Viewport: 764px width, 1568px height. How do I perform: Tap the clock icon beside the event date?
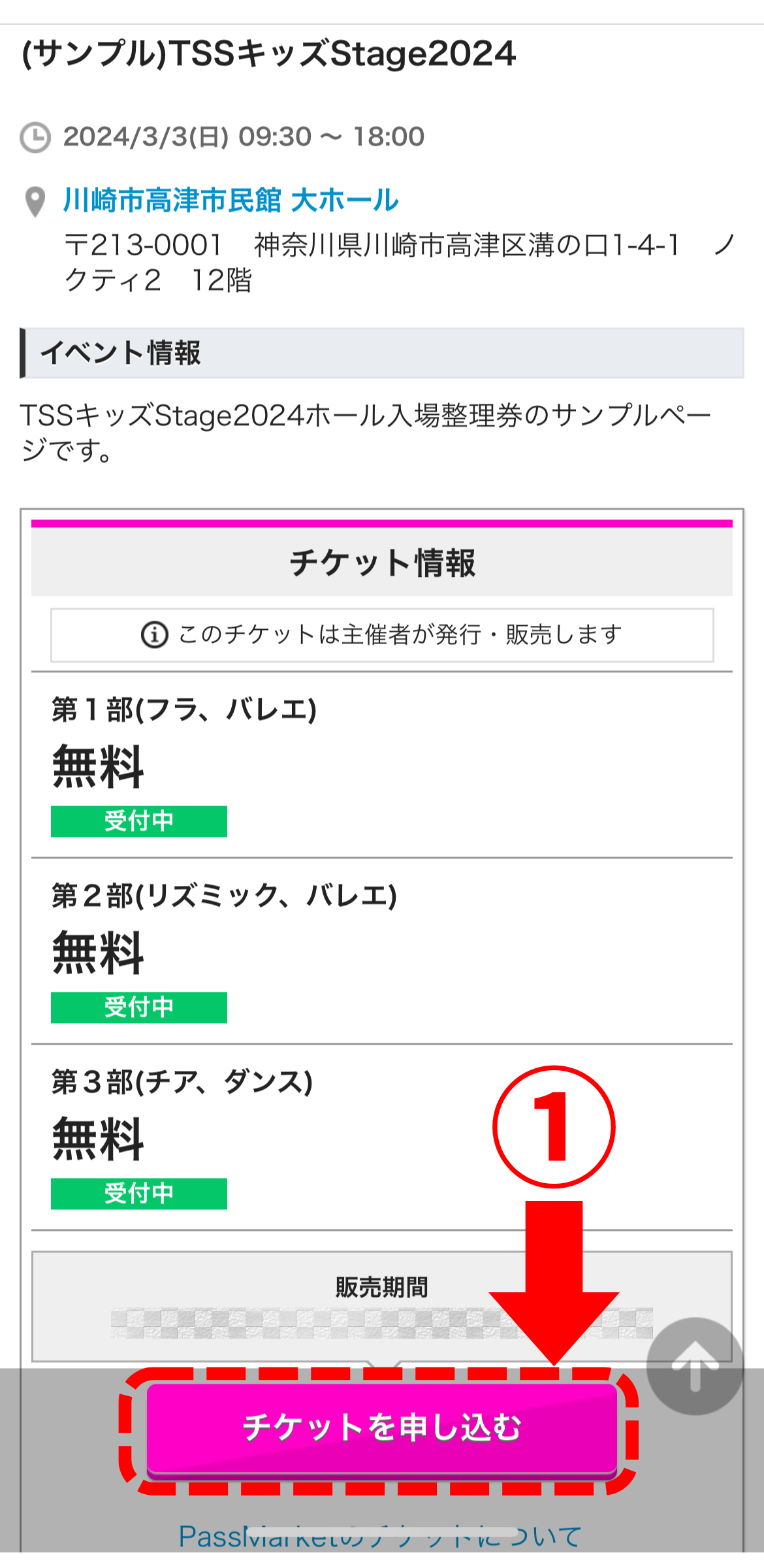click(x=35, y=137)
